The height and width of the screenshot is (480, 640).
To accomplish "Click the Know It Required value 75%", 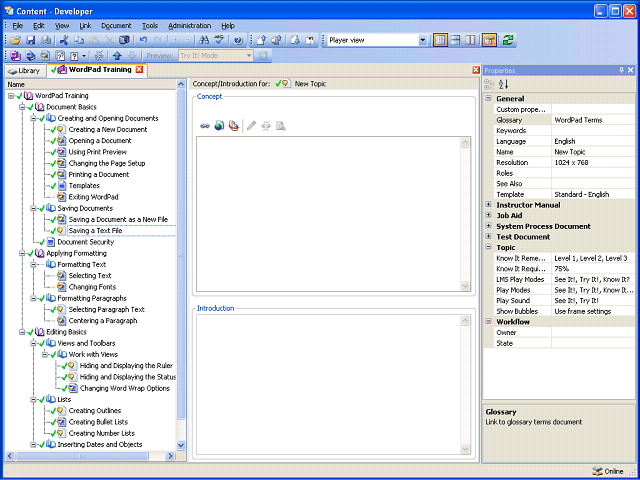I will pos(562,269).
